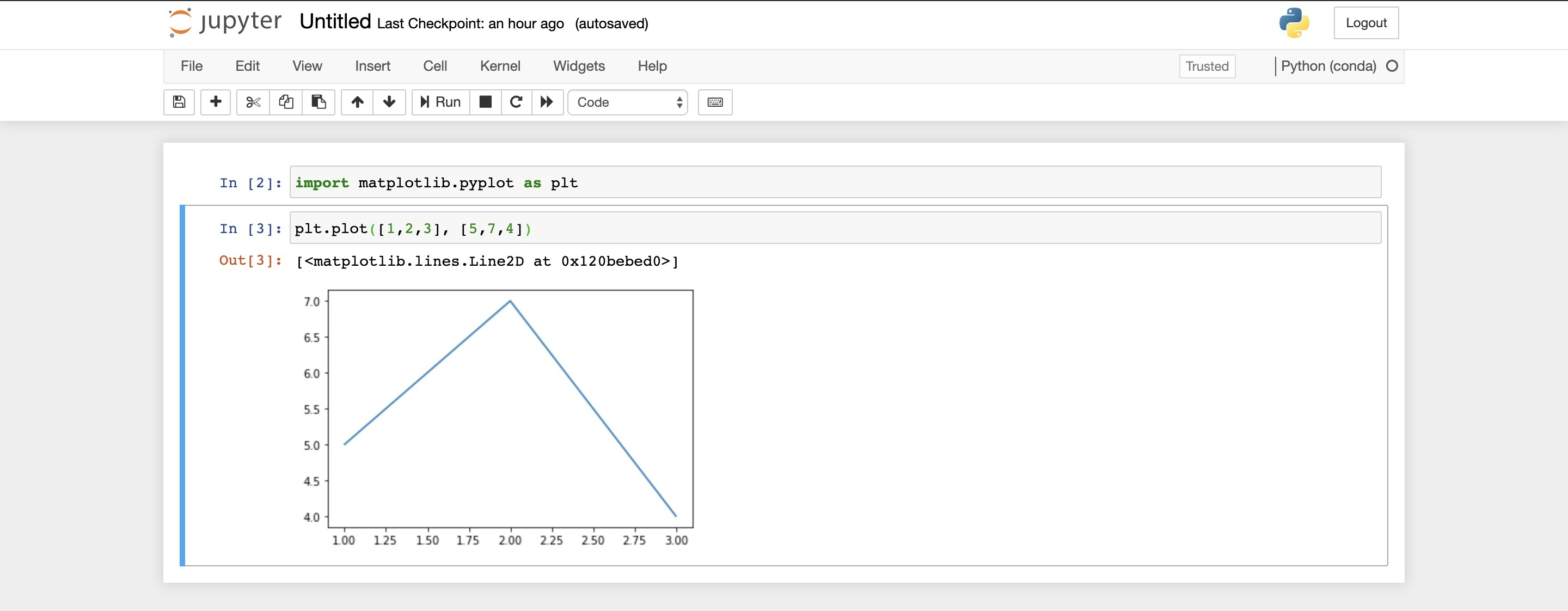
Task: Open the Cell menu
Action: click(434, 66)
